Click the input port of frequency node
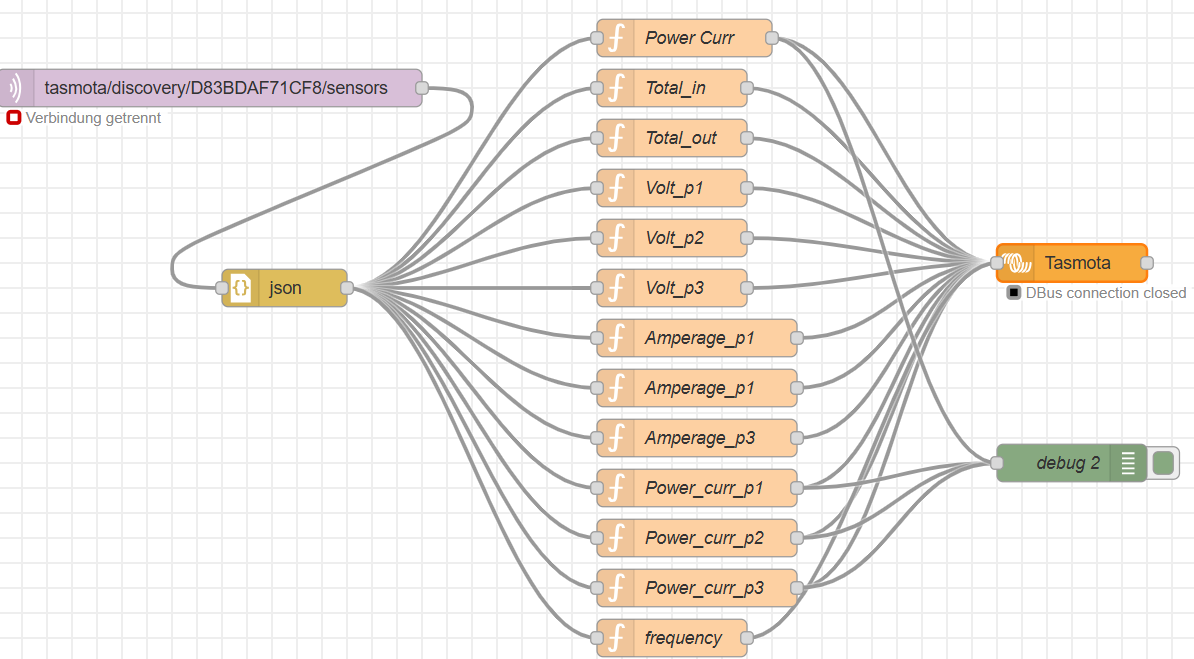The height and width of the screenshot is (659, 1194). (597, 638)
